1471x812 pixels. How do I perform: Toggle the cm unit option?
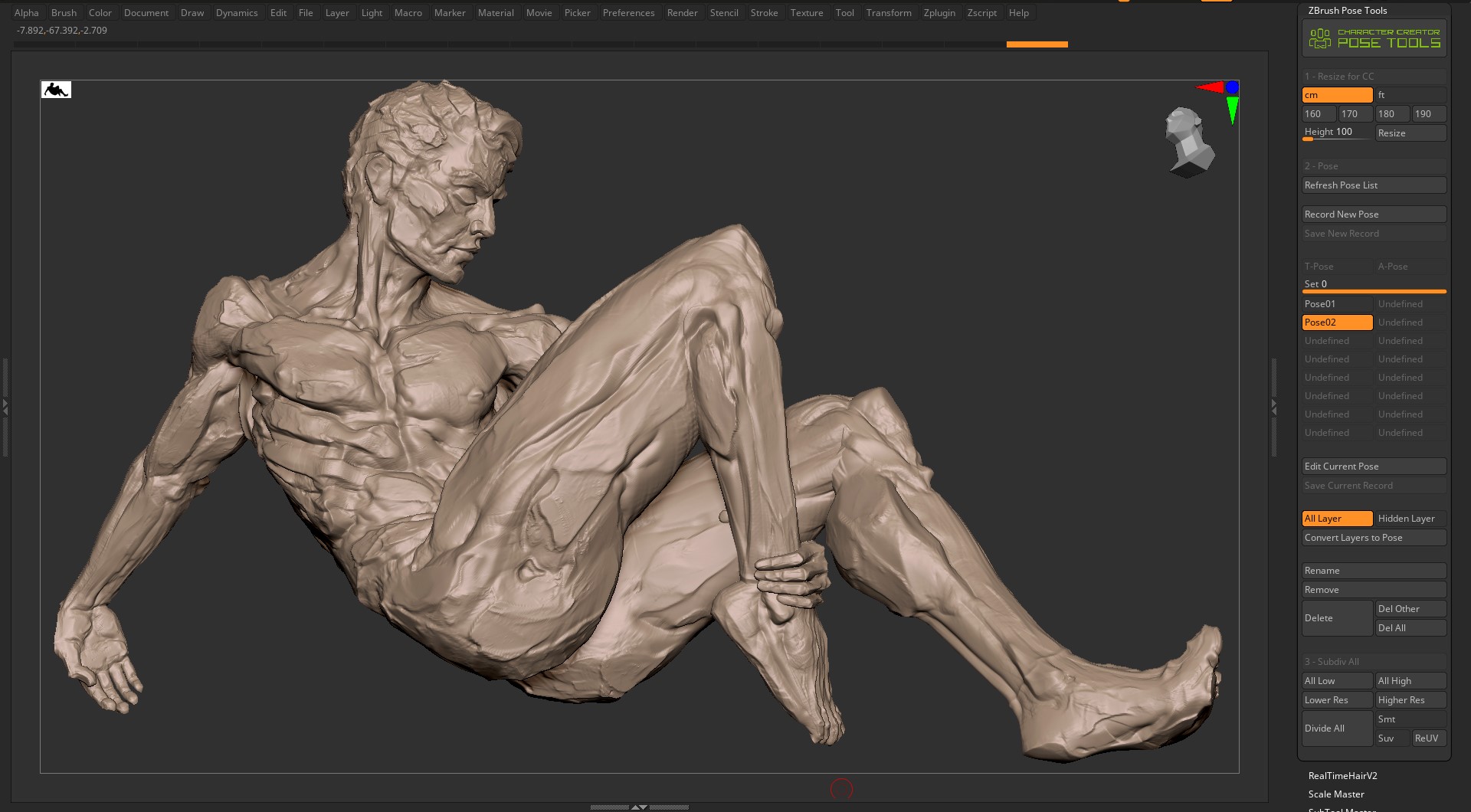click(1337, 95)
